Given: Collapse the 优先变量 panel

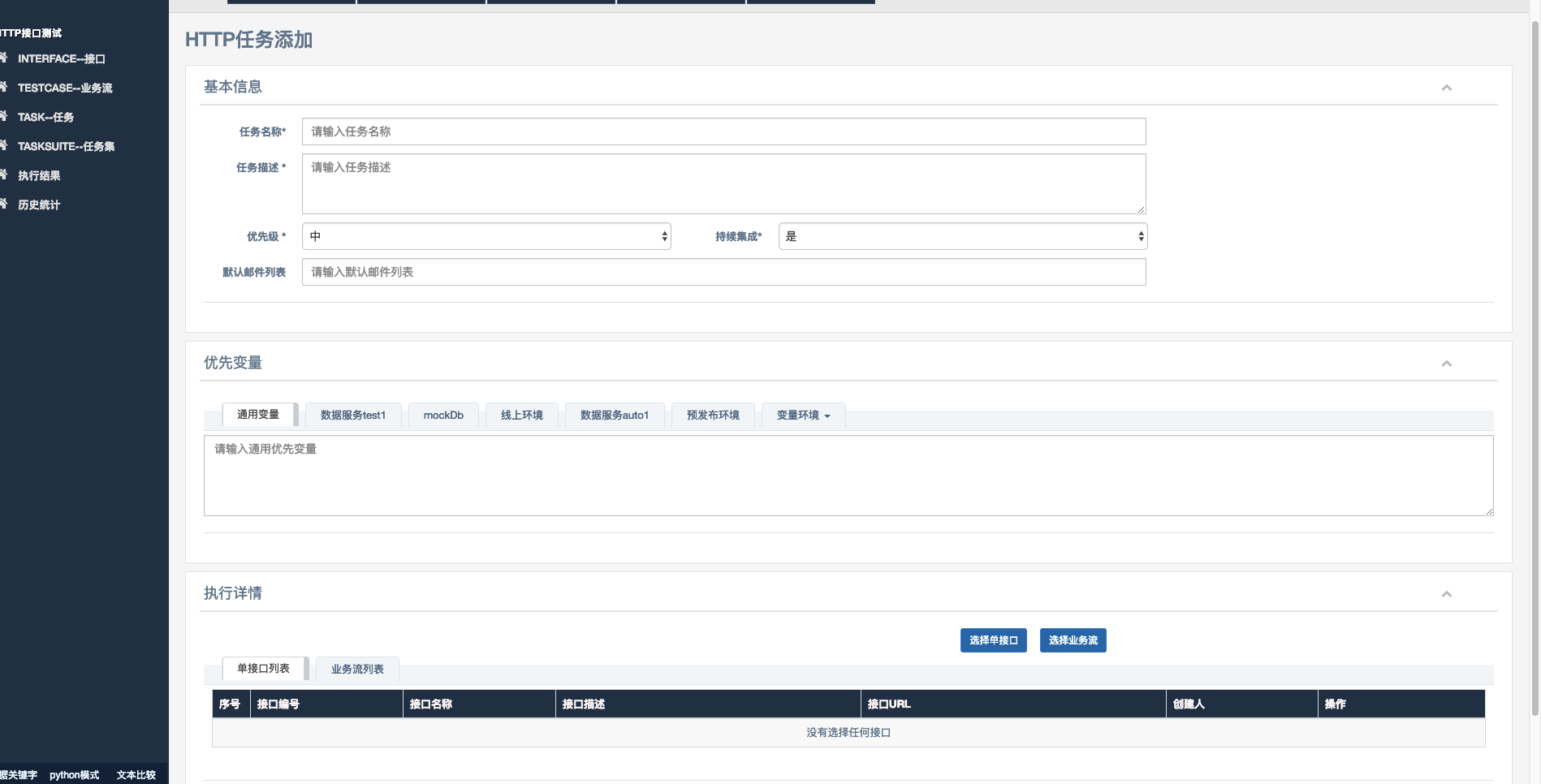Looking at the screenshot, I should coord(1446,364).
